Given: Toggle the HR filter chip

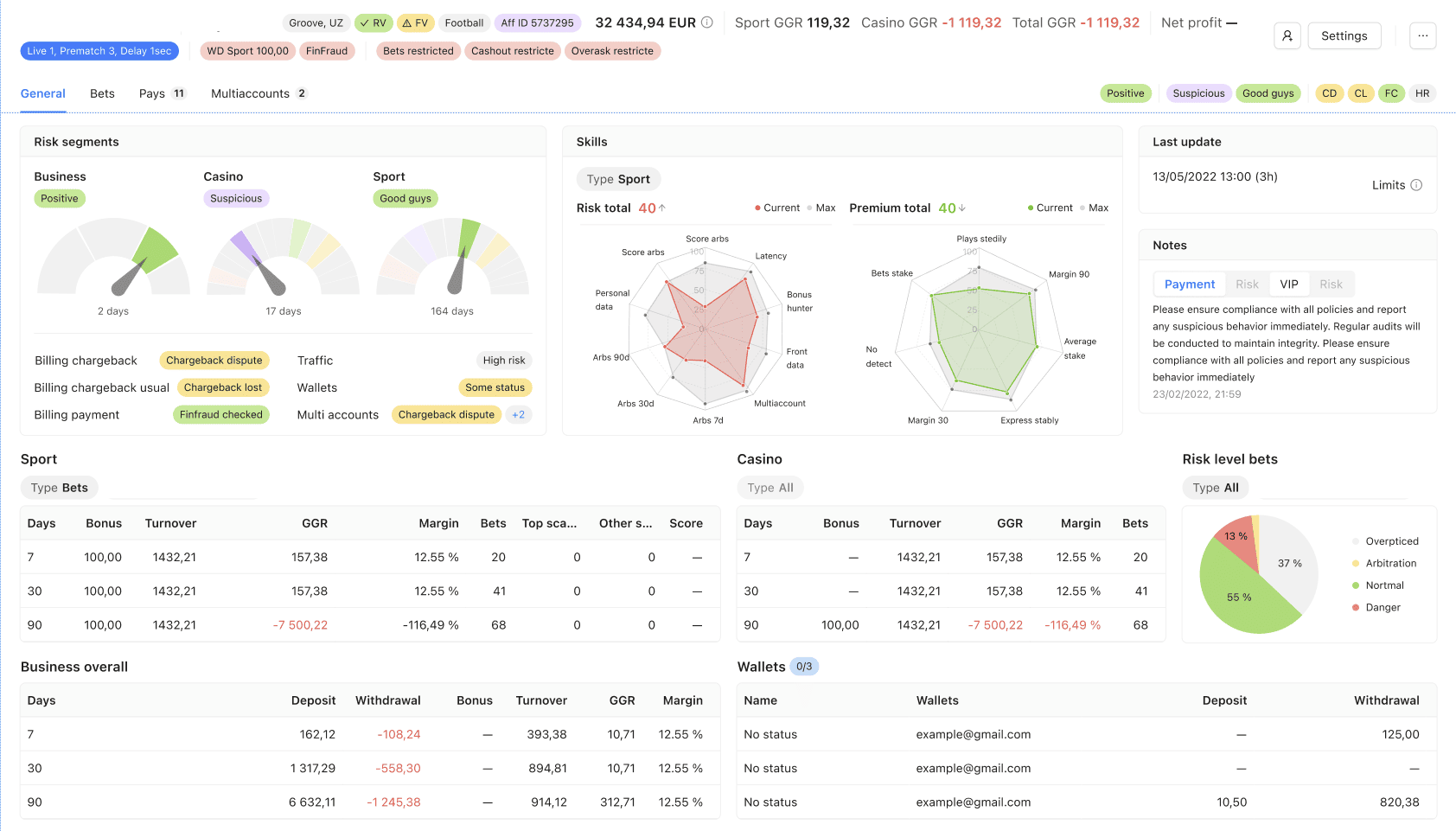Looking at the screenshot, I should coord(1421,93).
